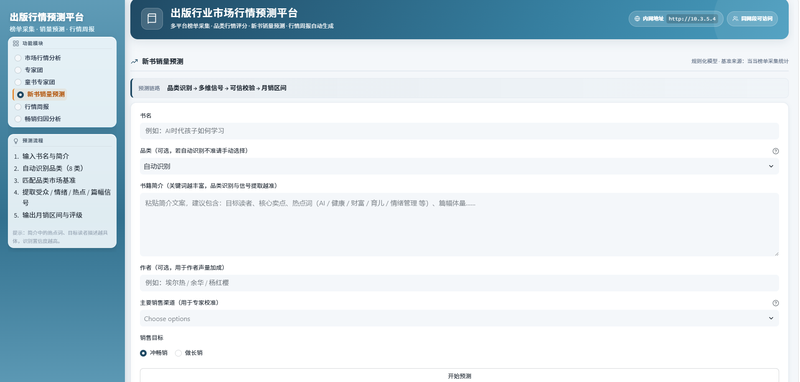Open the 主要销售渠道 Choose options dropdown

point(459,318)
